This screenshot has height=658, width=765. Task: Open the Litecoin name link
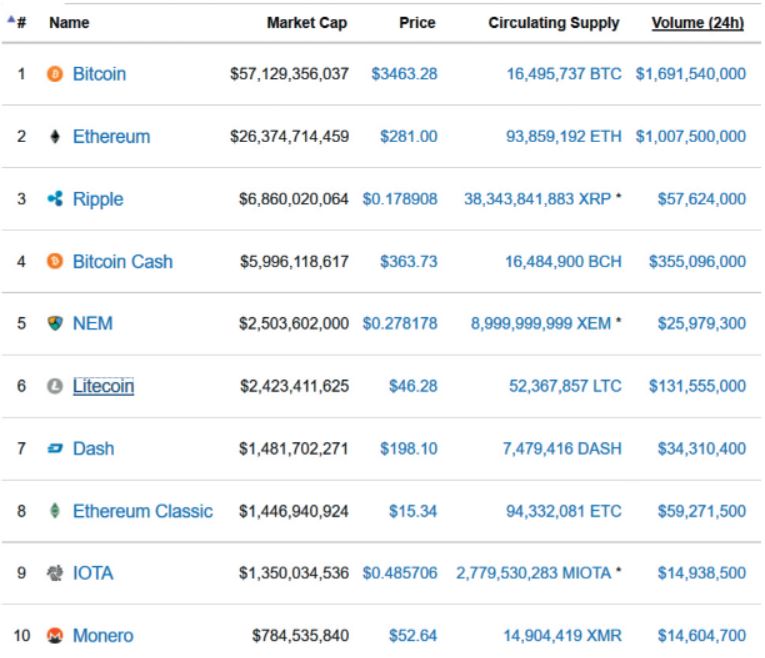click(x=103, y=386)
